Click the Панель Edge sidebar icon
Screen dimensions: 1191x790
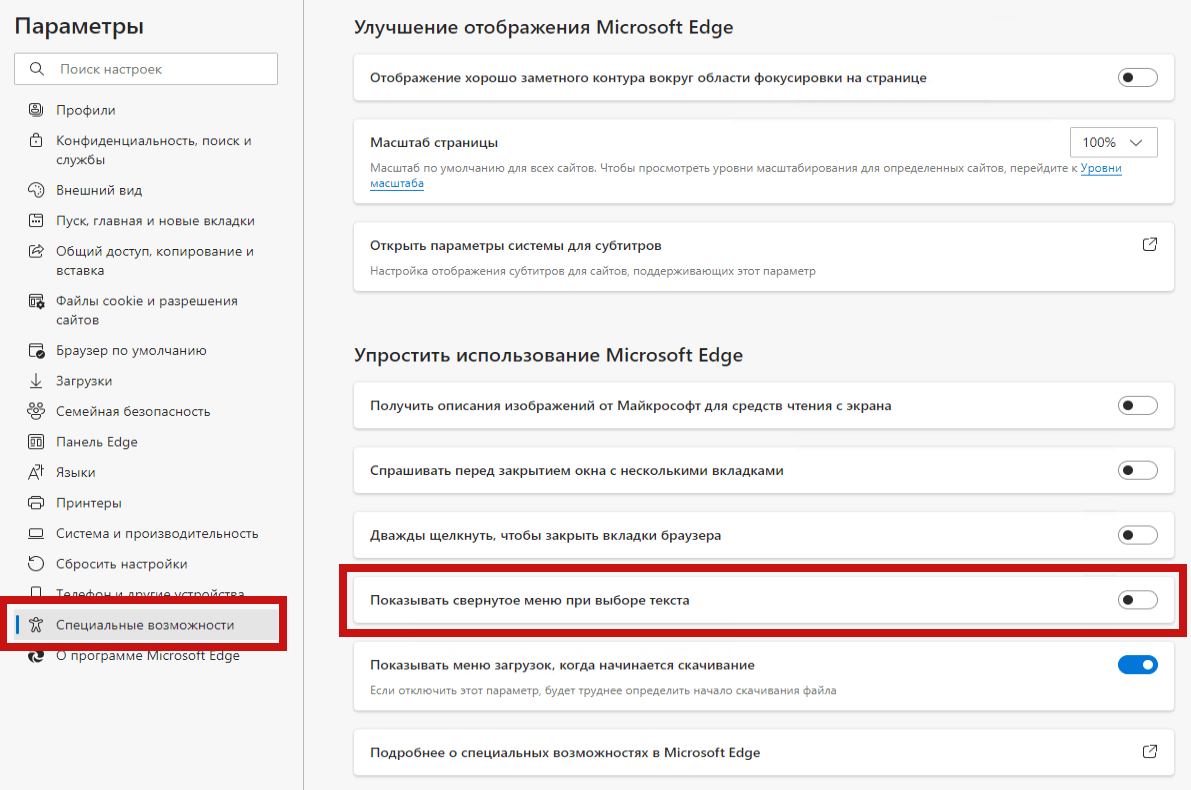click(x=36, y=441)
